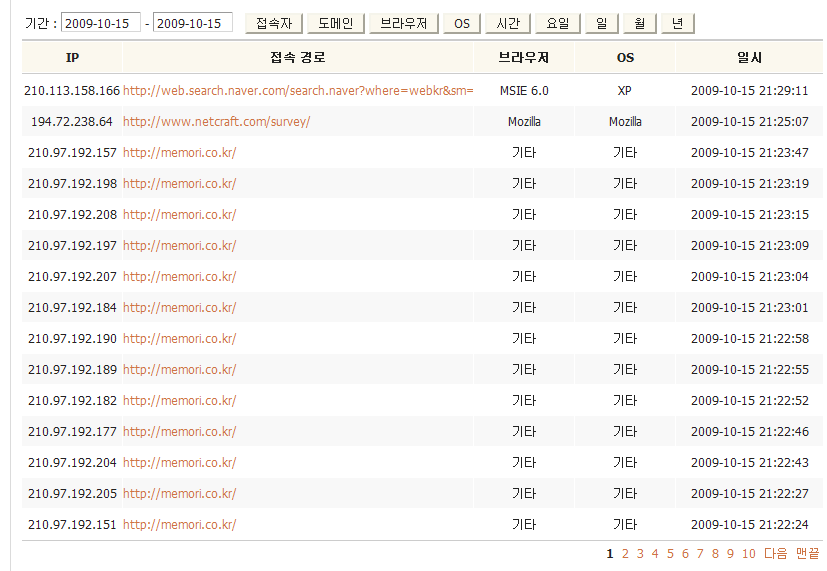Open the 시간 statistics button

(507, 23)
